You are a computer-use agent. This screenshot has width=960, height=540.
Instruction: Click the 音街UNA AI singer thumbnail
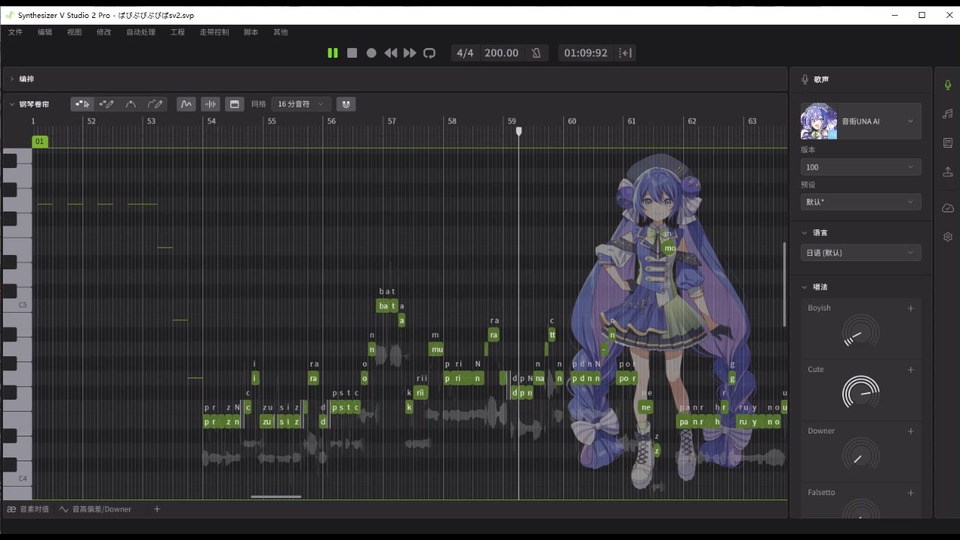coord(819,121)
